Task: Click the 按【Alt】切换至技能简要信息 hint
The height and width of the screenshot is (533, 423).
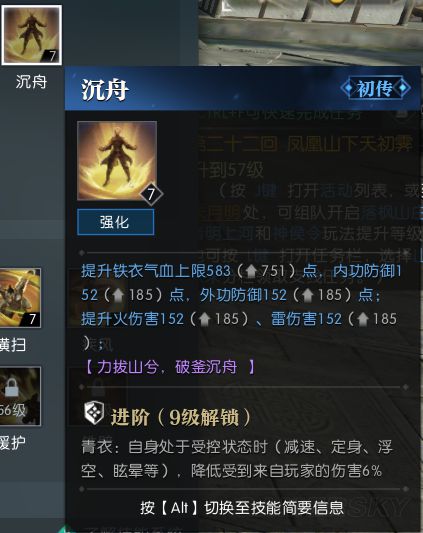Action: [x=242, y=508]
